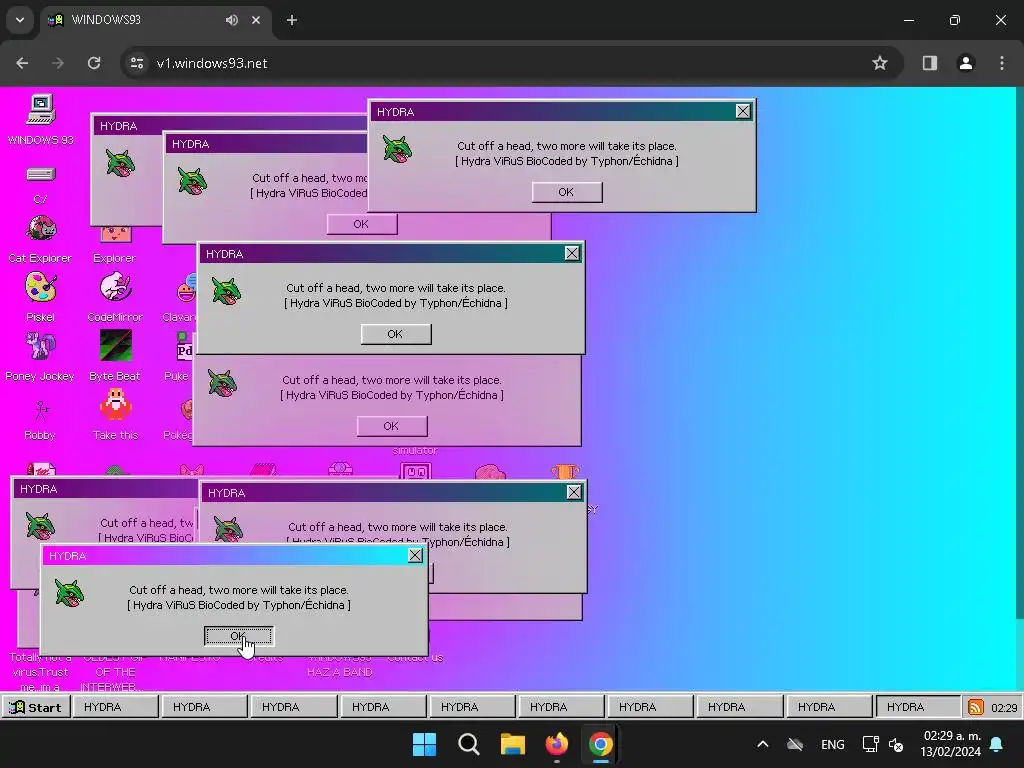Open the OneDrive cloud tray icon

pos(795,744)
